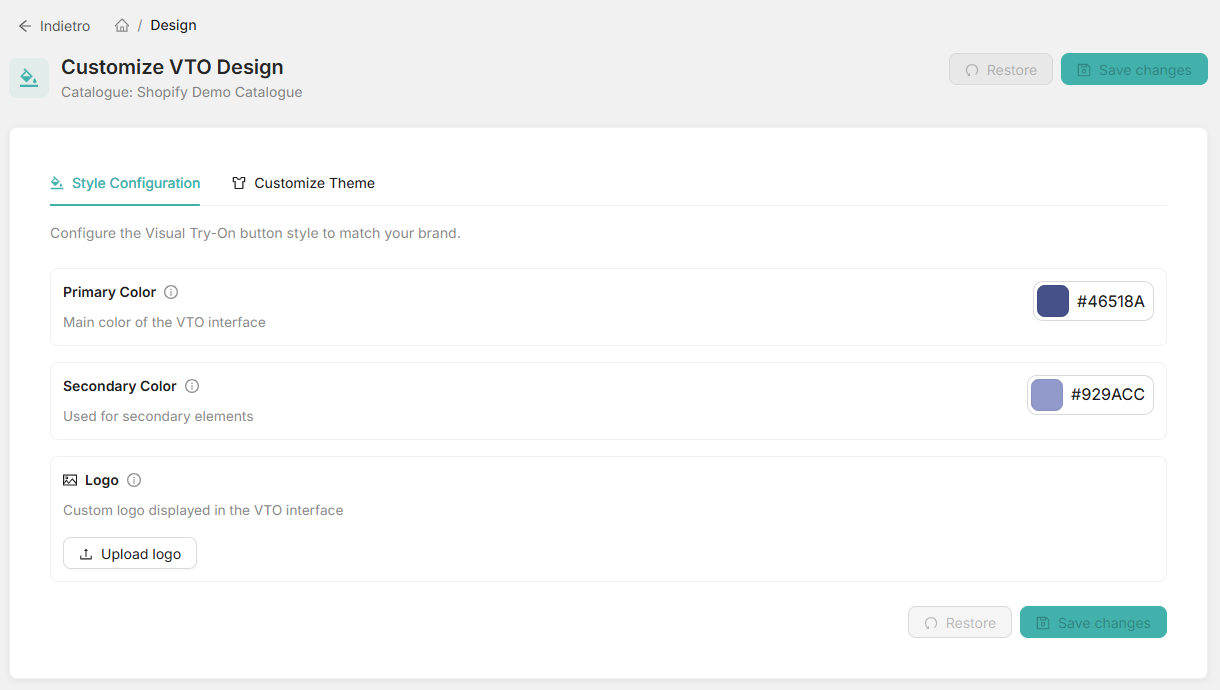
Task: Click the teal VTO design header icon
Action: coord(29,77)
